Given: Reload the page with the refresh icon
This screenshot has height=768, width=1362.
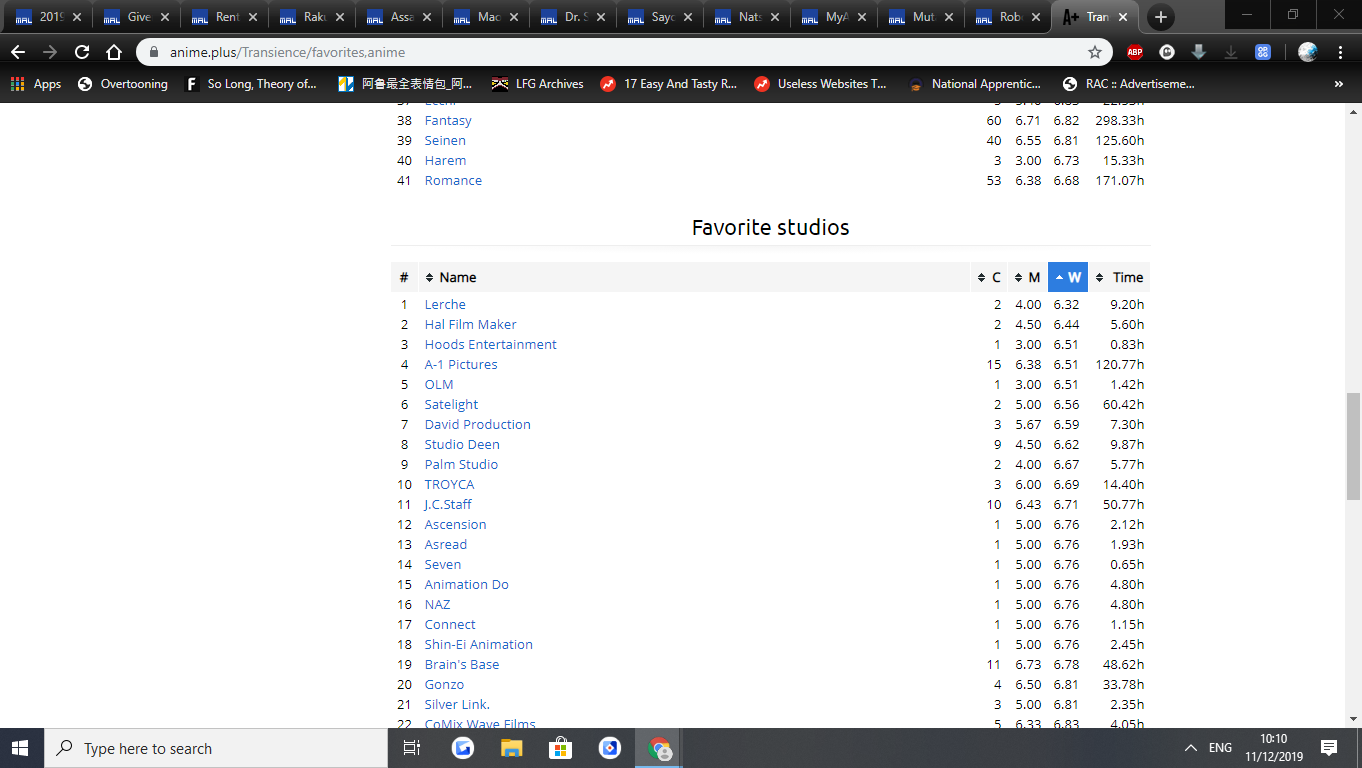Looking at the screenshot, I should click(82, 52).
